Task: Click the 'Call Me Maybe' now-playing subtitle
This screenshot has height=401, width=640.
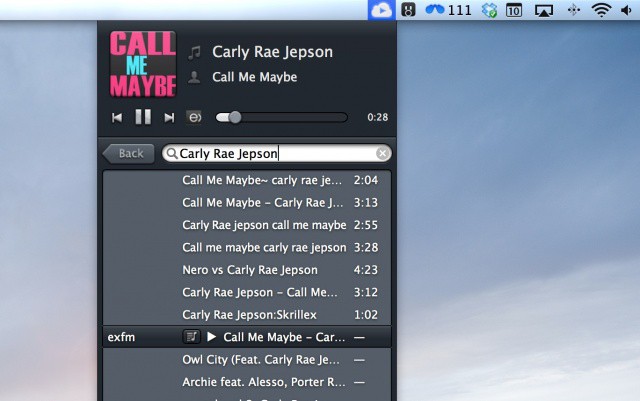Action: pyautogui.click(x=255, y=77)
